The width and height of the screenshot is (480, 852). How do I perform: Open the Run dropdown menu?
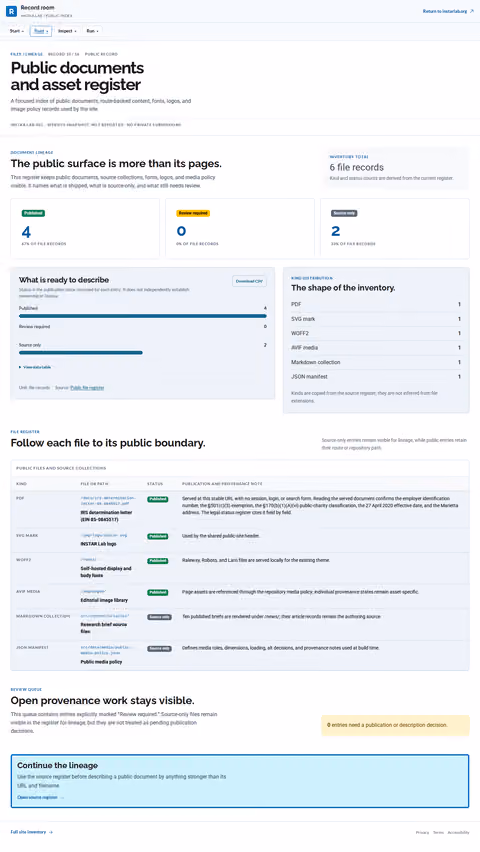[x=92, y=31]
